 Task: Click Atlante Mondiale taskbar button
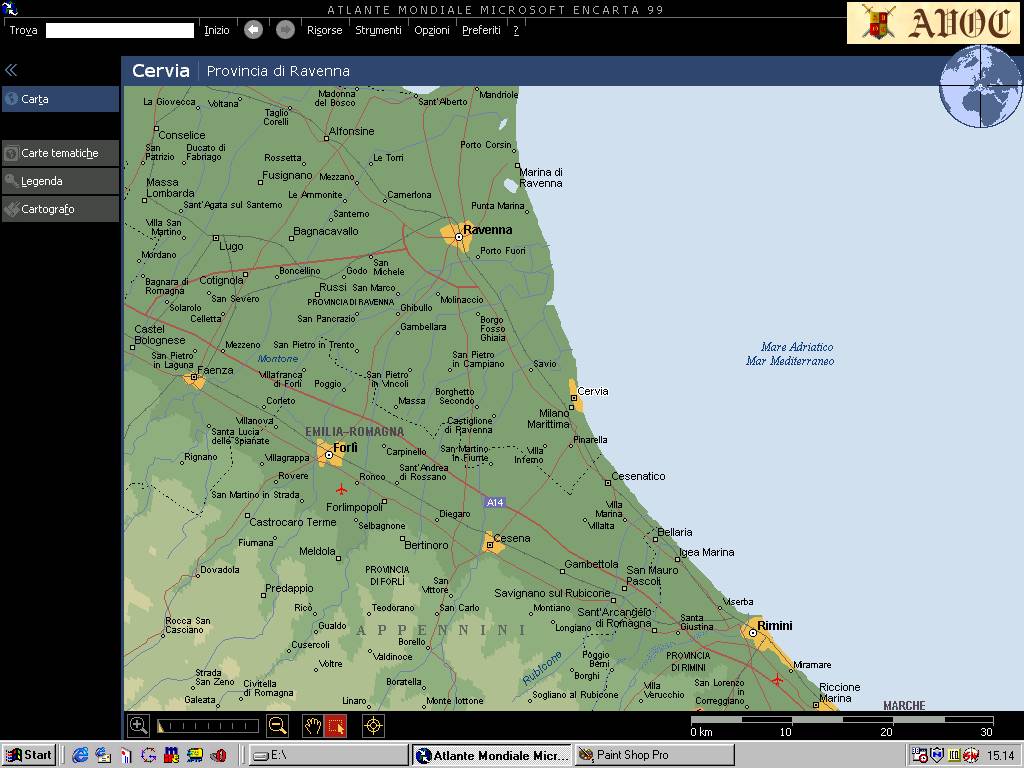coord(492,755)
